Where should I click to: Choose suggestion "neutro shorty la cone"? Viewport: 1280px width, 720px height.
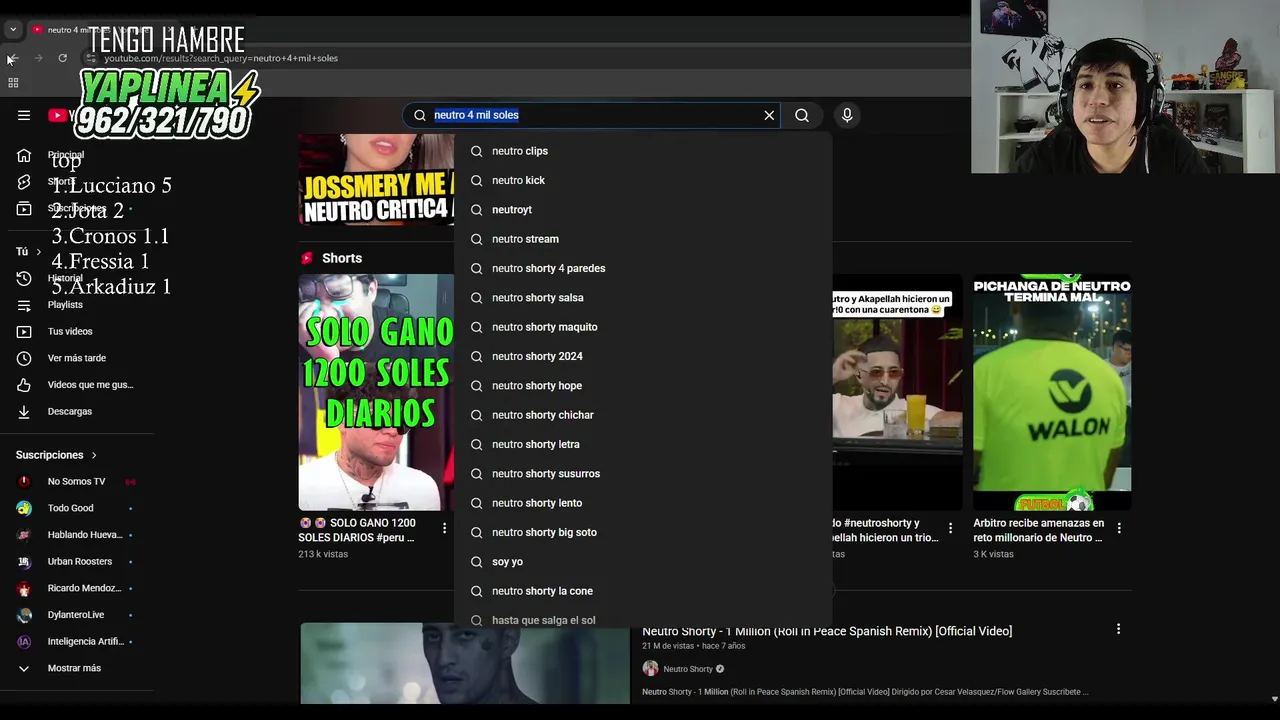click(x=643, y=591)
